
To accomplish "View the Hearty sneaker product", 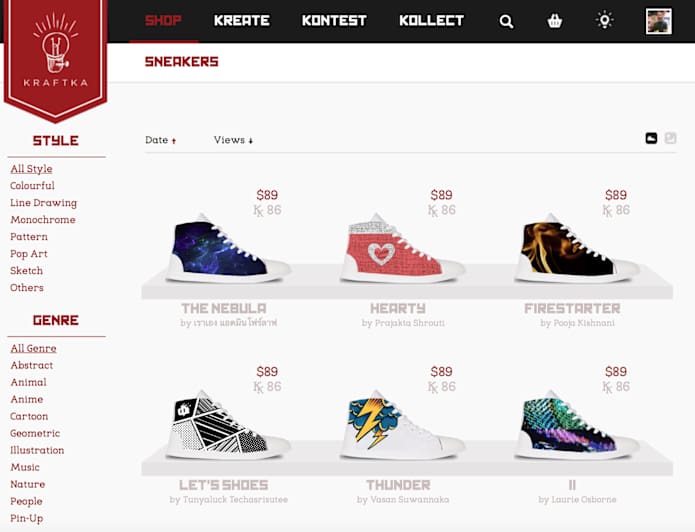I will (402, 248).
